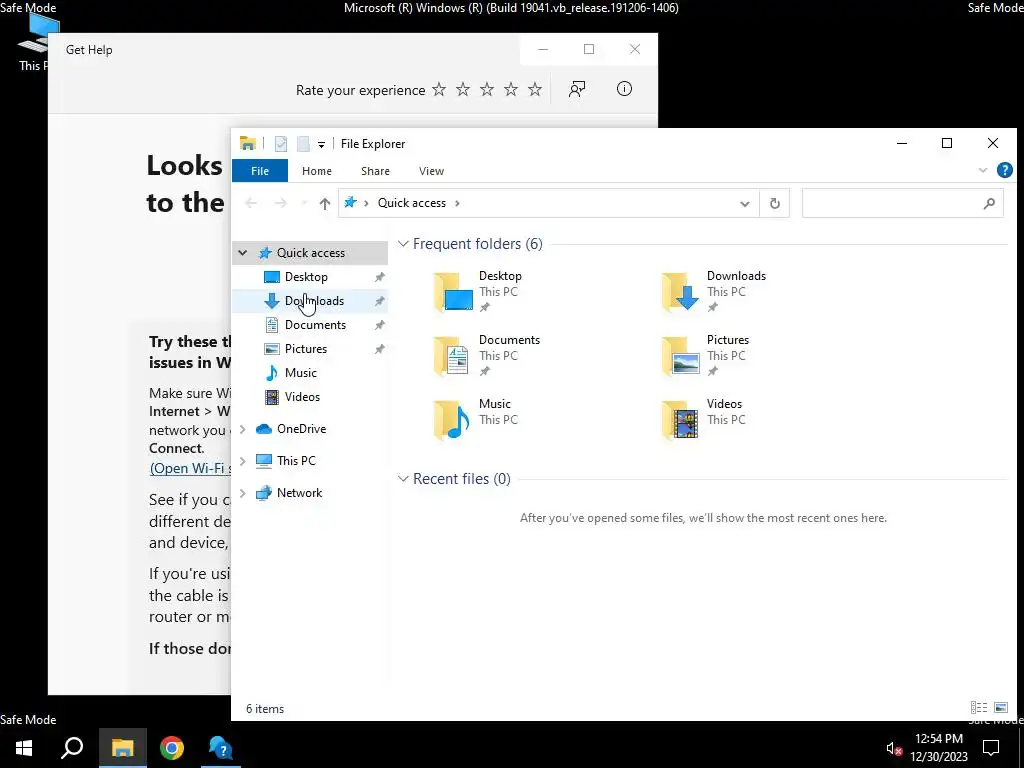Expand the Network tree node
Screen dimensions: 1024x768
pos(242,493)
